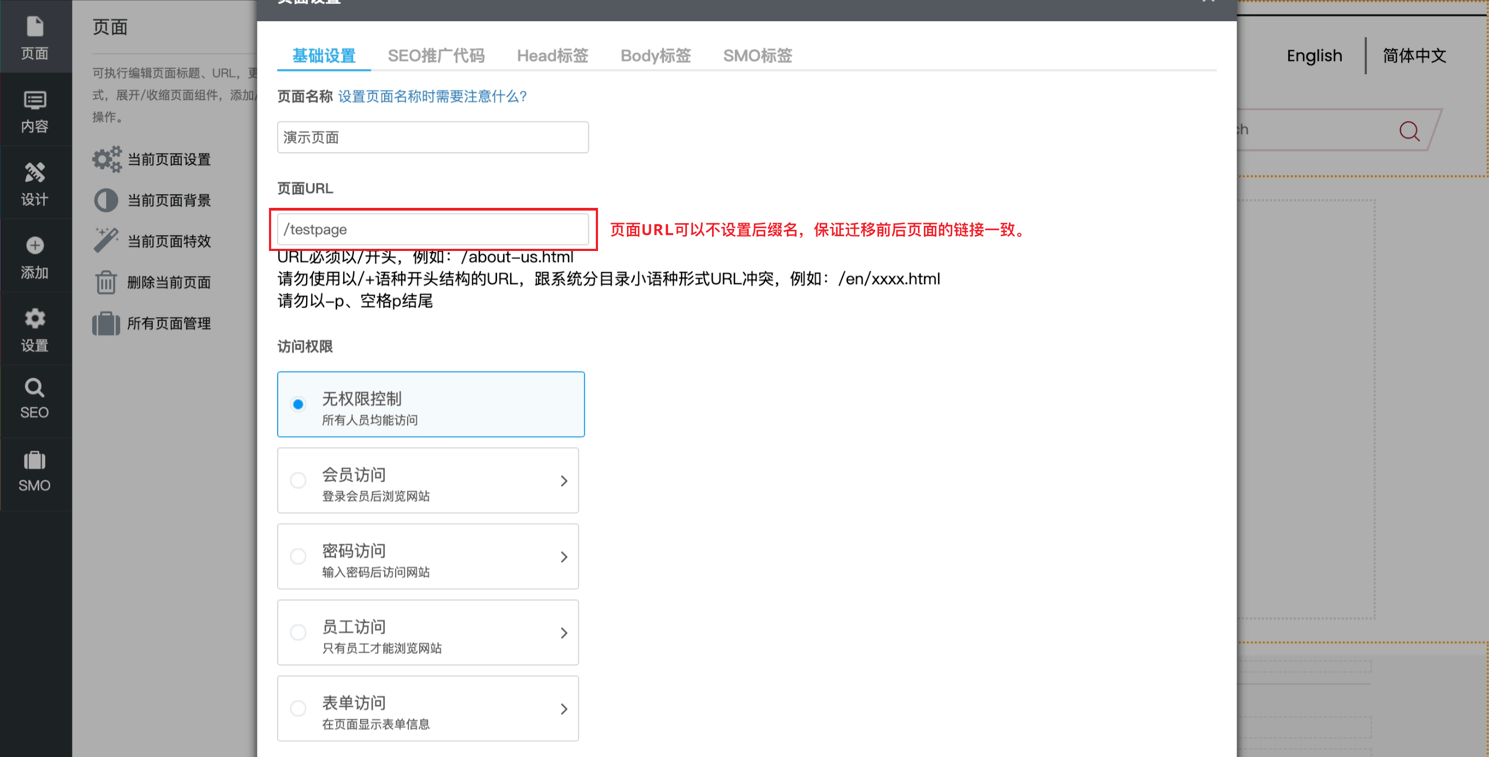The image size is (1489, 757).
Task: Open 设置 gear in left sidebar
Action: [x=35, y=329]
